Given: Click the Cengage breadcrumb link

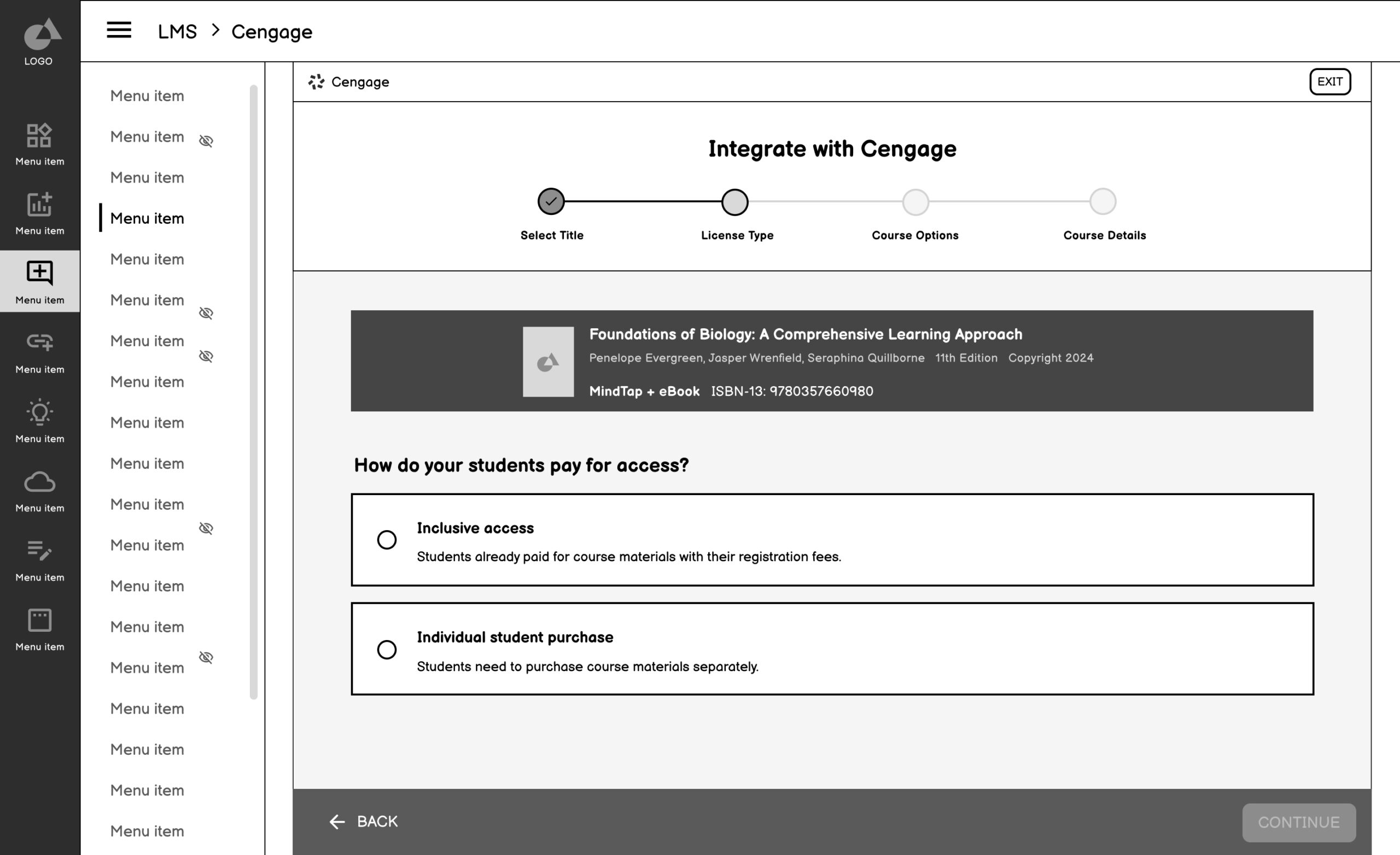Looking at the screenshot, I should click(x=272, y=32).
